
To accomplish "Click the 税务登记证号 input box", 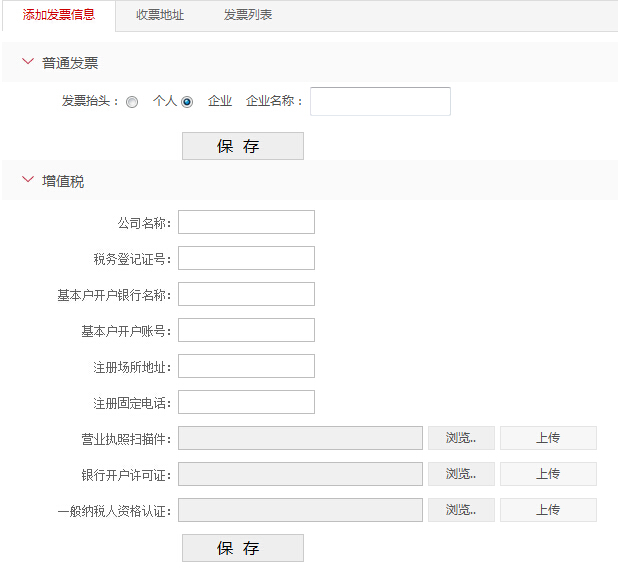I will (246, 258).
